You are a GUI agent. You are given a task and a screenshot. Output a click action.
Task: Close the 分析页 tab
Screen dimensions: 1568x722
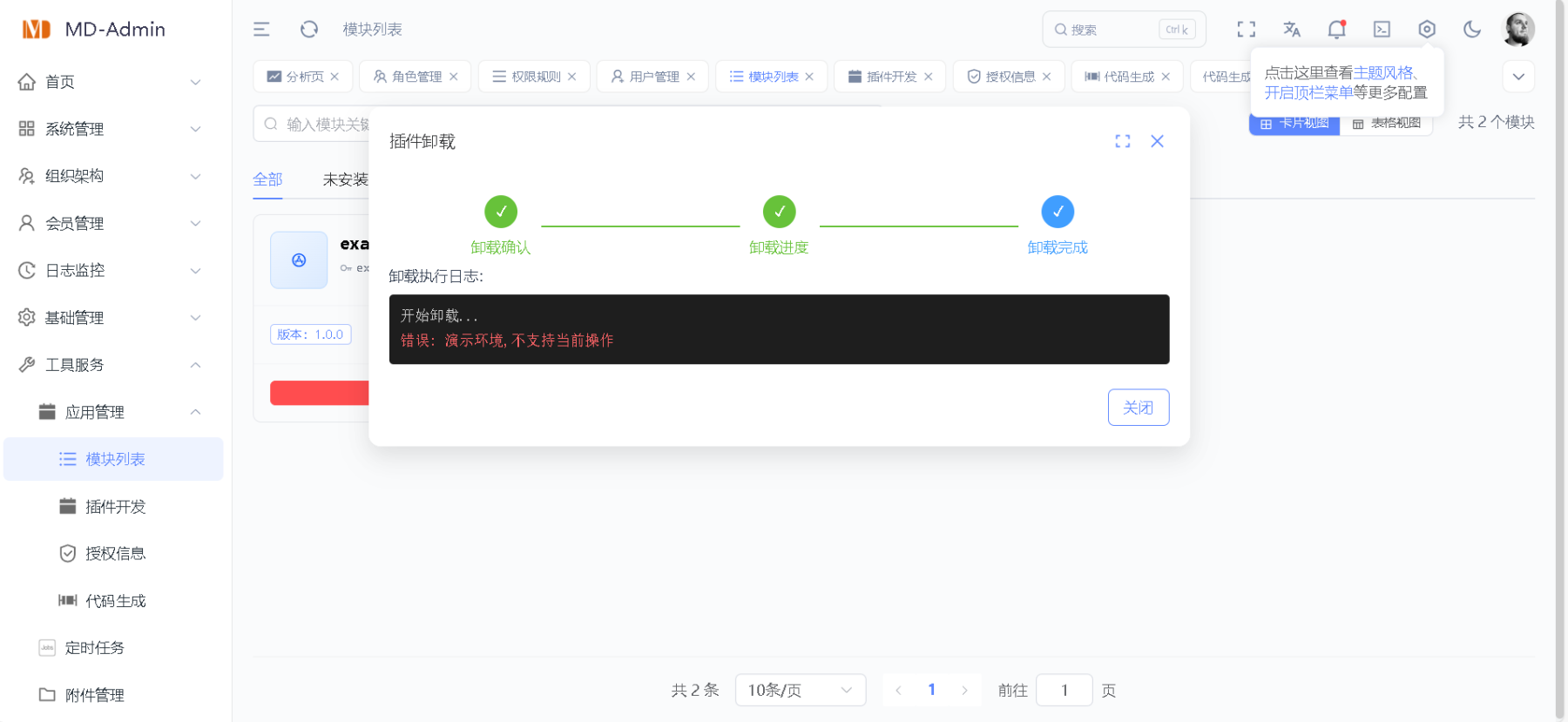pyautogui.click(x=335, y=77)
